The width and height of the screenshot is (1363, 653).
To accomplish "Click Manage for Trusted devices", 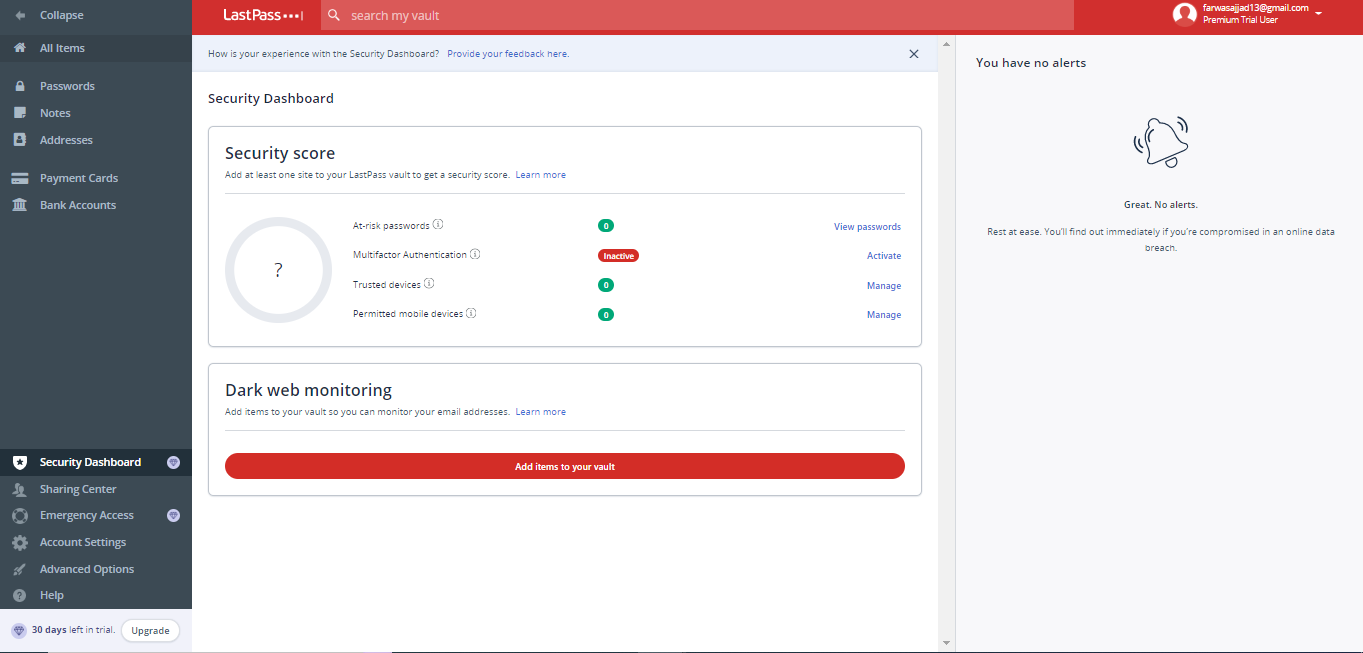I will [884, 286].
